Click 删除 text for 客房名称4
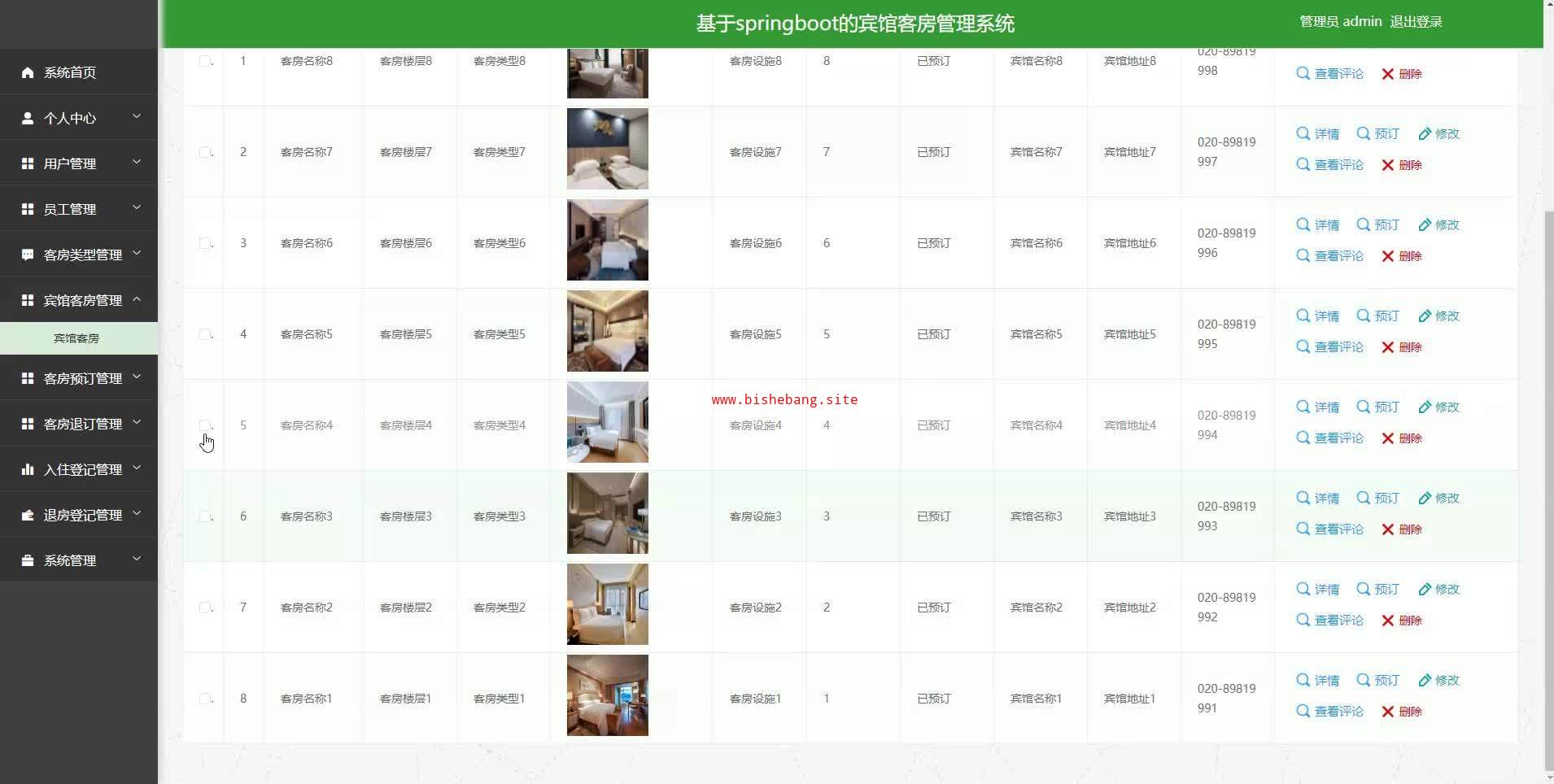This screenshot has width=1554, height=784. point(1410,438)
